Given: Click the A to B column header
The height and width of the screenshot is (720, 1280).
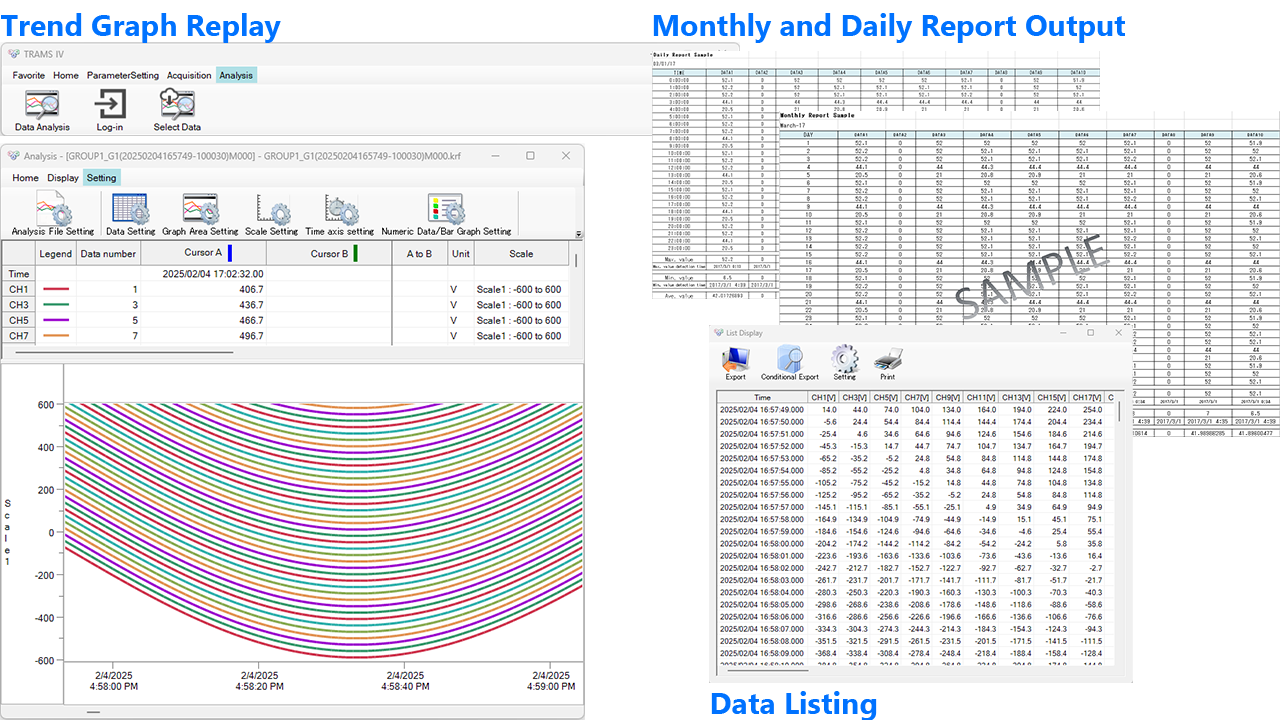Looking at the screenshot, I should pos(420,254).
